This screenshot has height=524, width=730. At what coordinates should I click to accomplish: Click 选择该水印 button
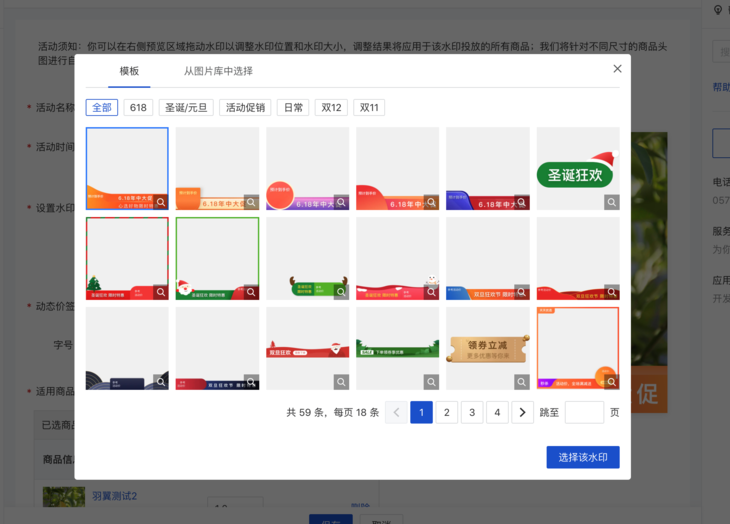pos(583,457)
